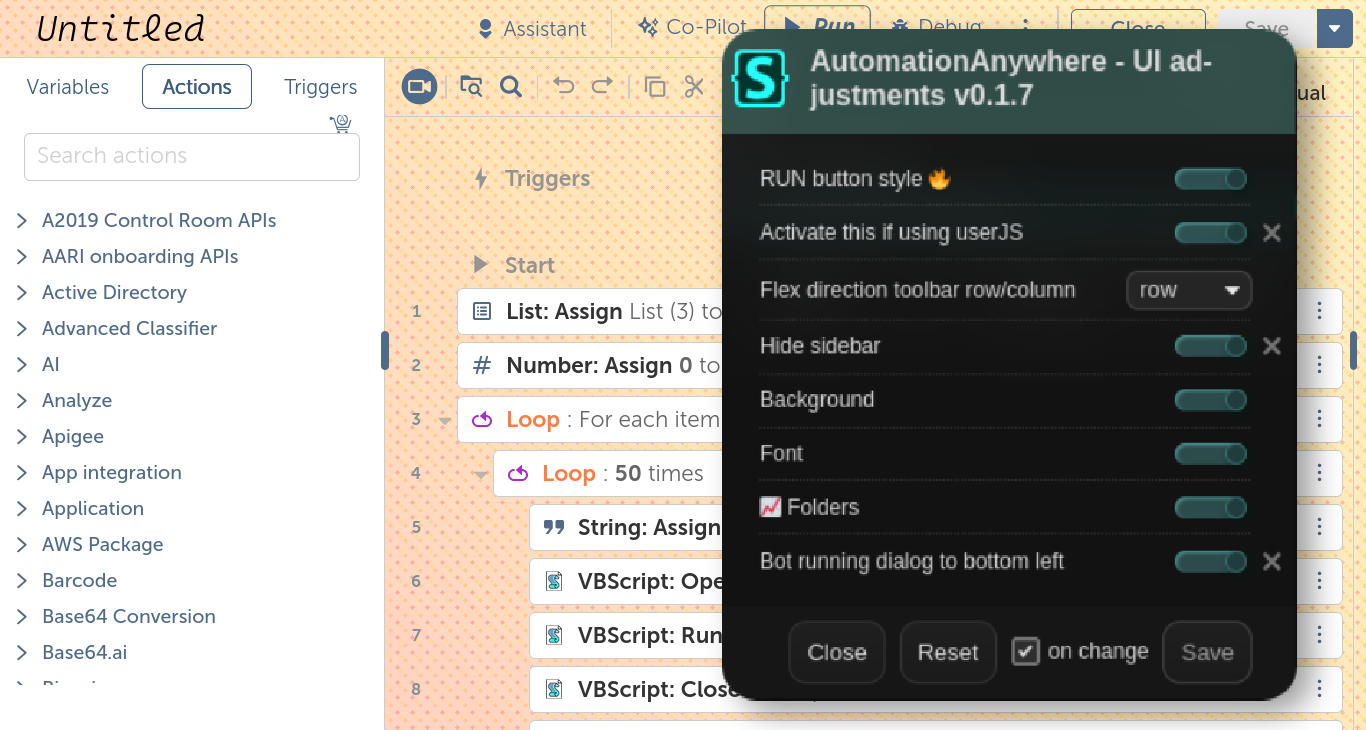This screenshot has width=1366, height=730.
Task: Collapse the row 4 Loop 50 times
Action: coord(481,475)
